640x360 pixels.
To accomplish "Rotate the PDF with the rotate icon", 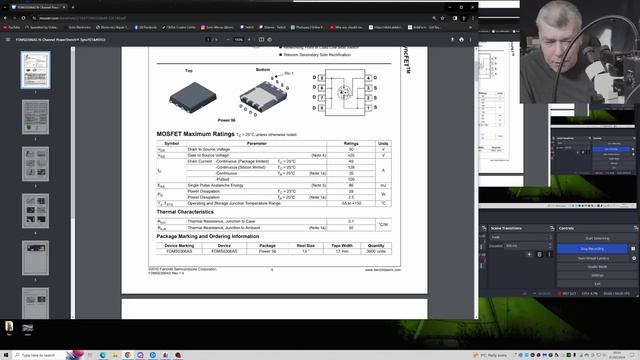I will 269,40.
